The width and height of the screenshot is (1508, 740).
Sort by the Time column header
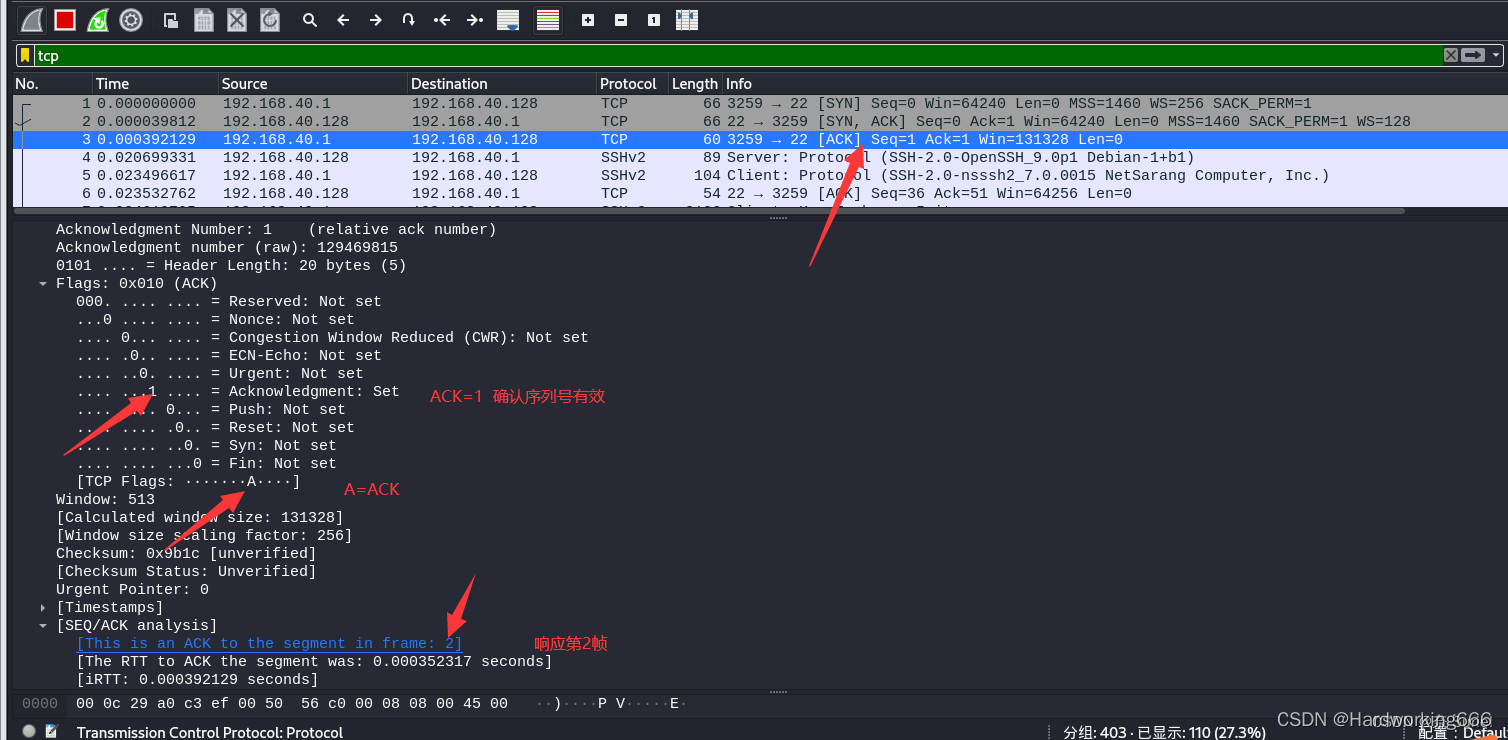156,84
